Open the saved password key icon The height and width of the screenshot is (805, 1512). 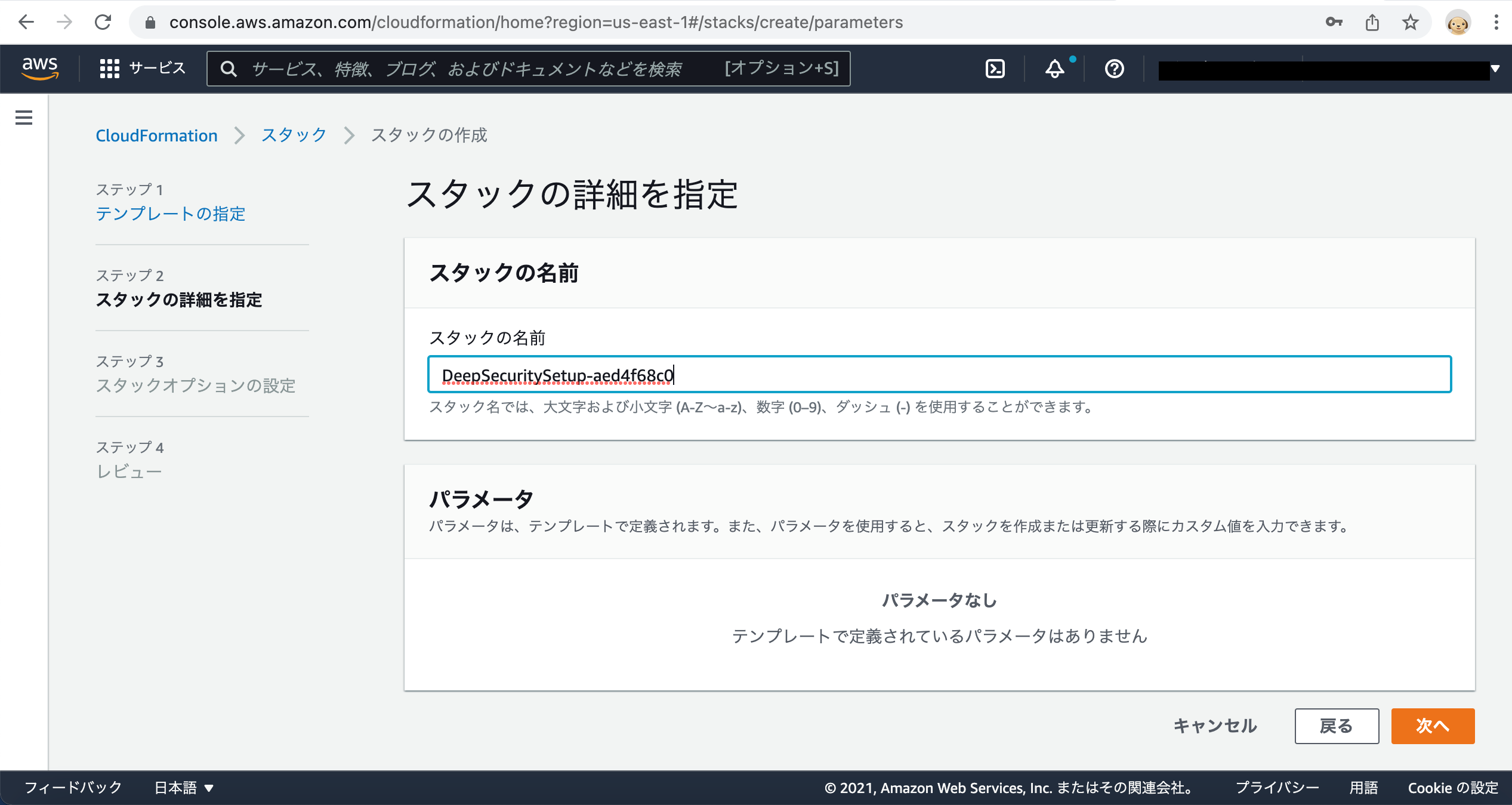pyautogui.click(x=1334, y=23)
